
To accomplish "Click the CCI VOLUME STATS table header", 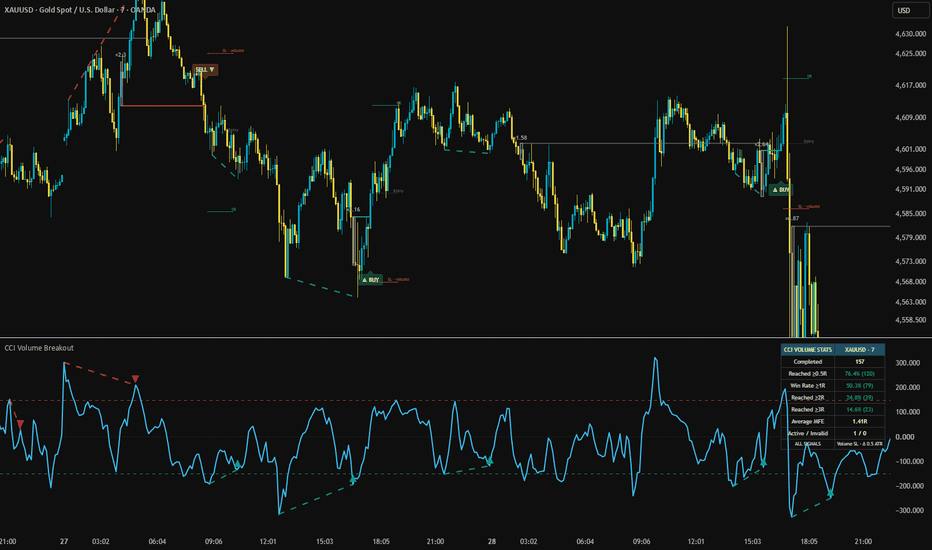I will click(808, 350).
